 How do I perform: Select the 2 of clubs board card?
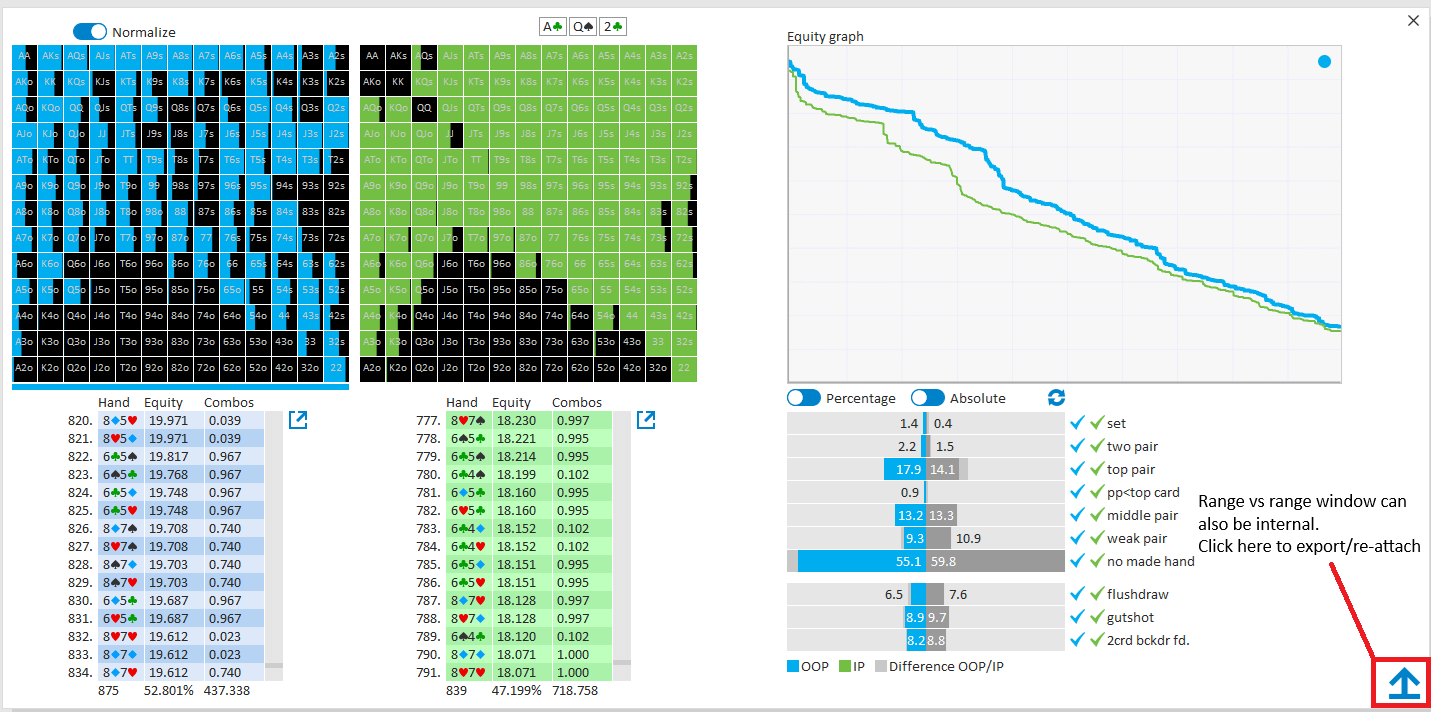(x=612, y=27)
